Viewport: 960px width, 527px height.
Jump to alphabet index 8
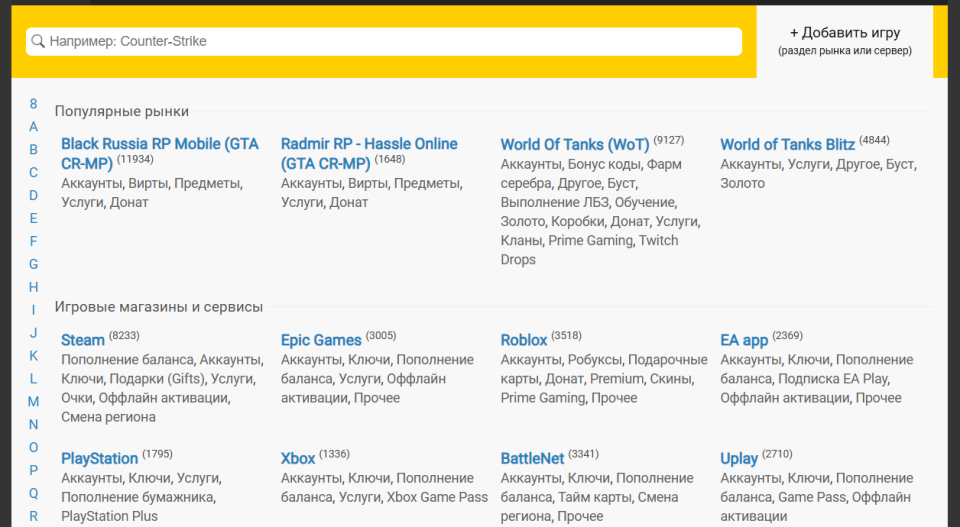[x=34, y=103]
